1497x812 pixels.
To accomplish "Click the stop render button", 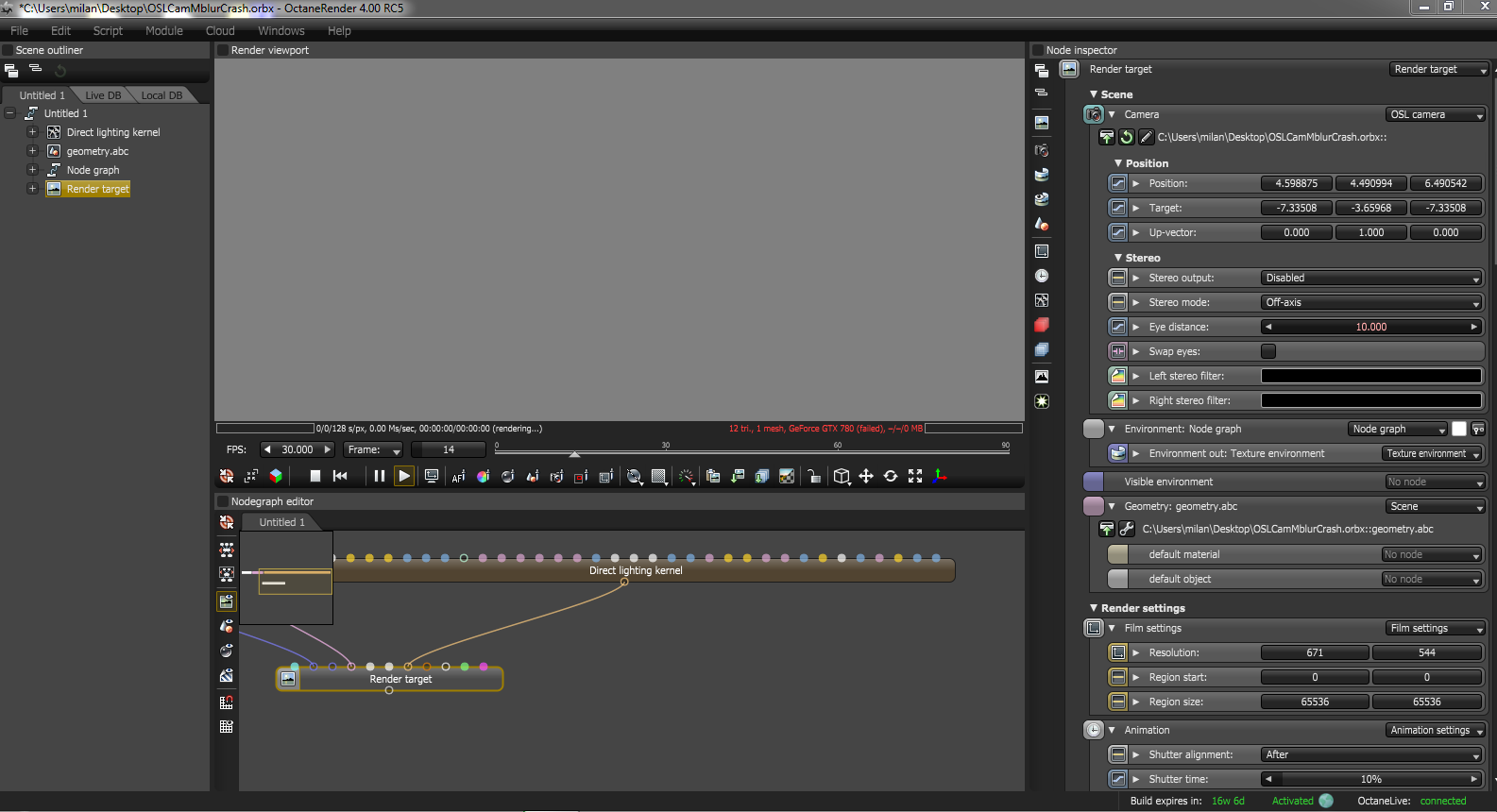I will 315,477.
